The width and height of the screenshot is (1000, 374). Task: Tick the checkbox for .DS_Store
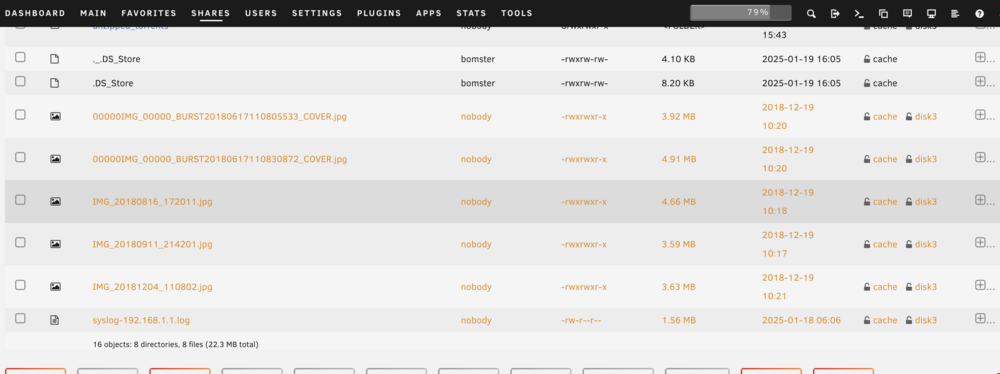[20, 81]
